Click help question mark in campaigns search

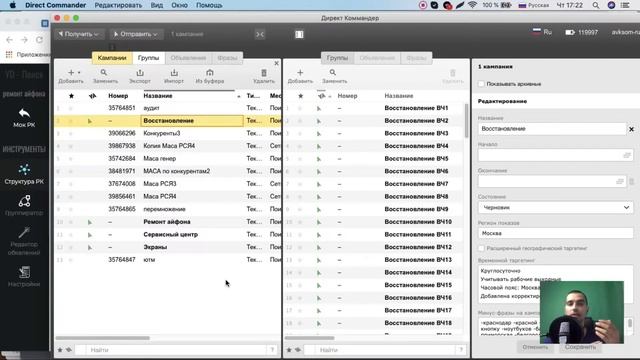coord(272,350)
